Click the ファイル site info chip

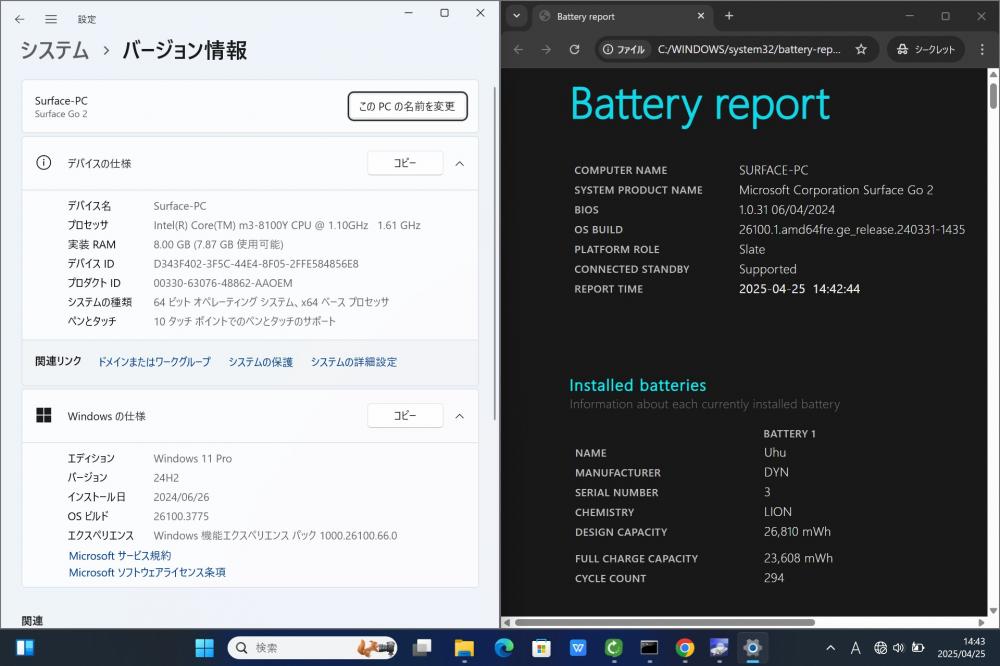624,49
